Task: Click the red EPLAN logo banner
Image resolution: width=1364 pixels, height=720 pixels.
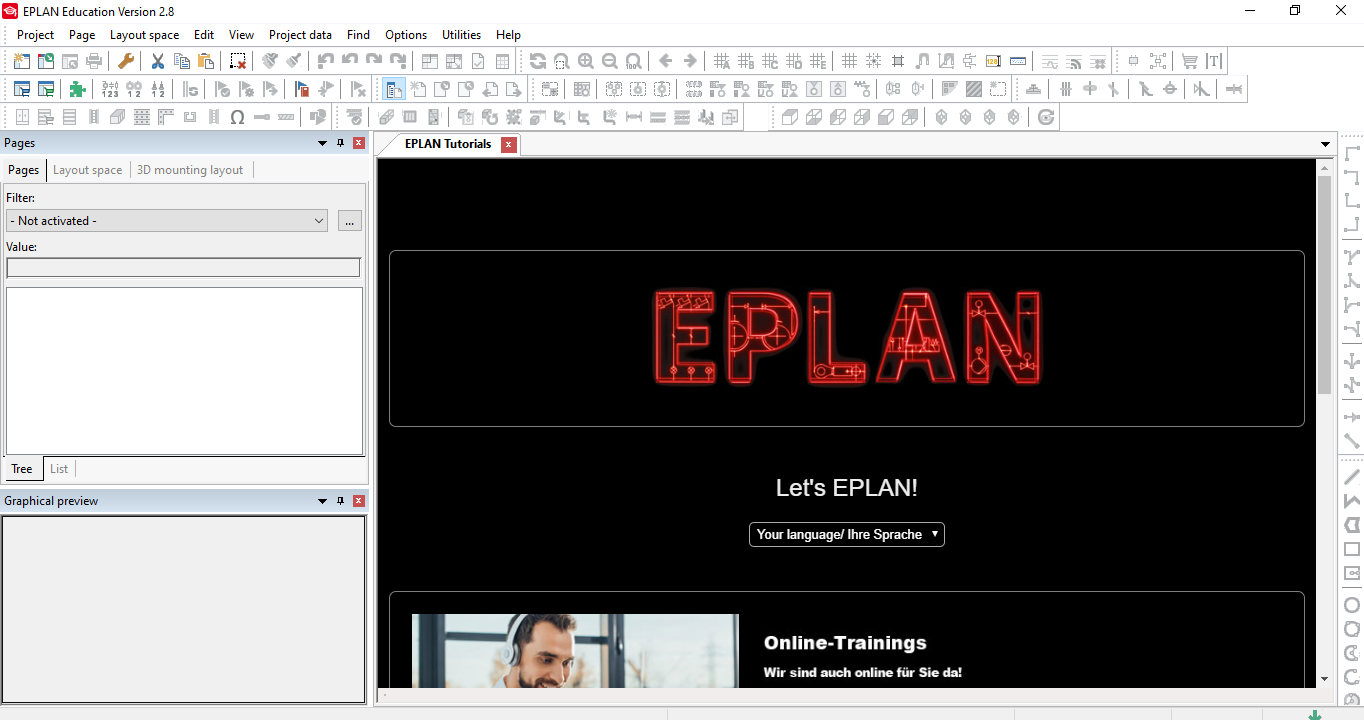Action: (847, 338)
